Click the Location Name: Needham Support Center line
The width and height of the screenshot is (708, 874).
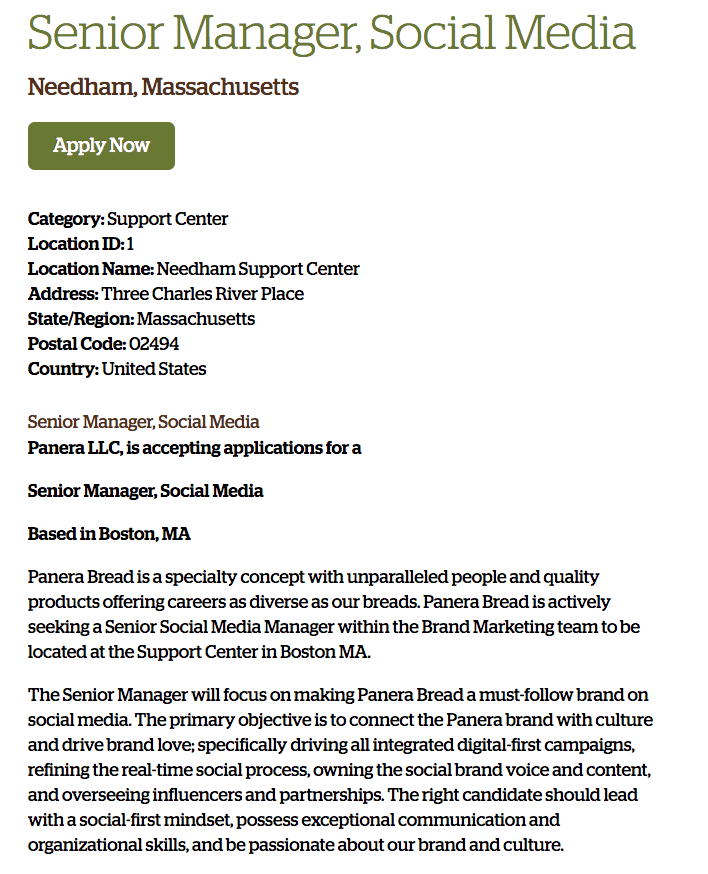pyautogui.click(x=193, y=269)
